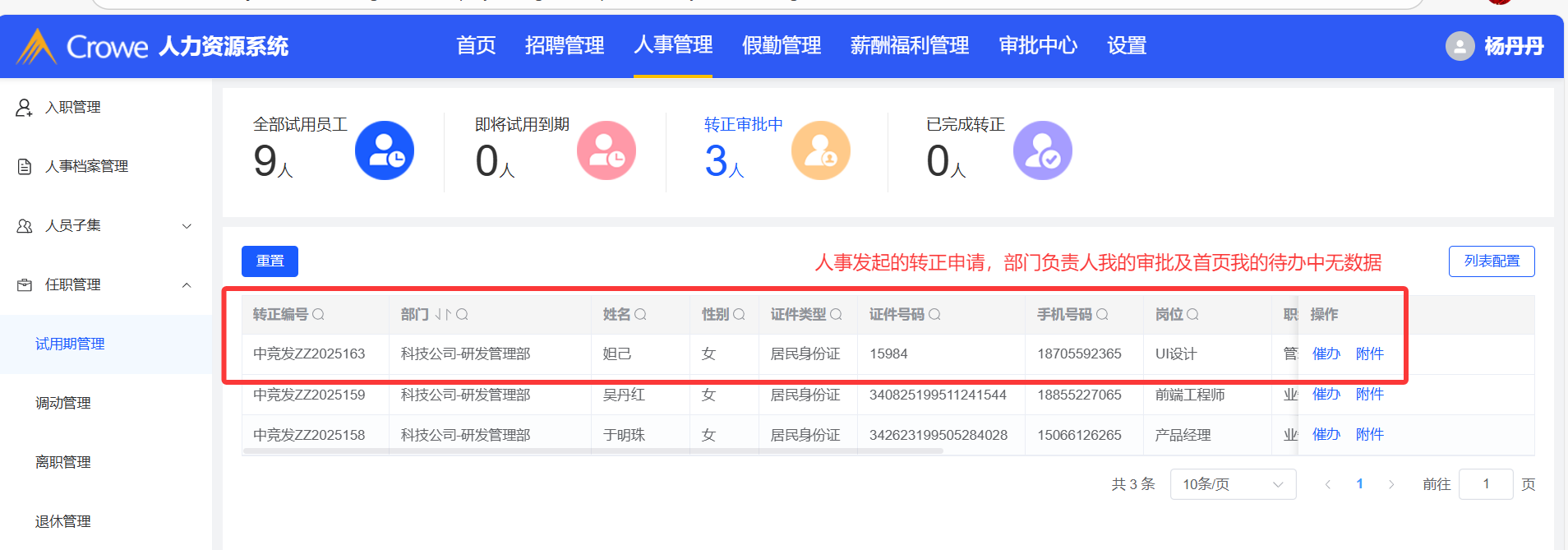Click the 重置 button
This screenshot has width=1568, height=550.
(x=270, y=261)
